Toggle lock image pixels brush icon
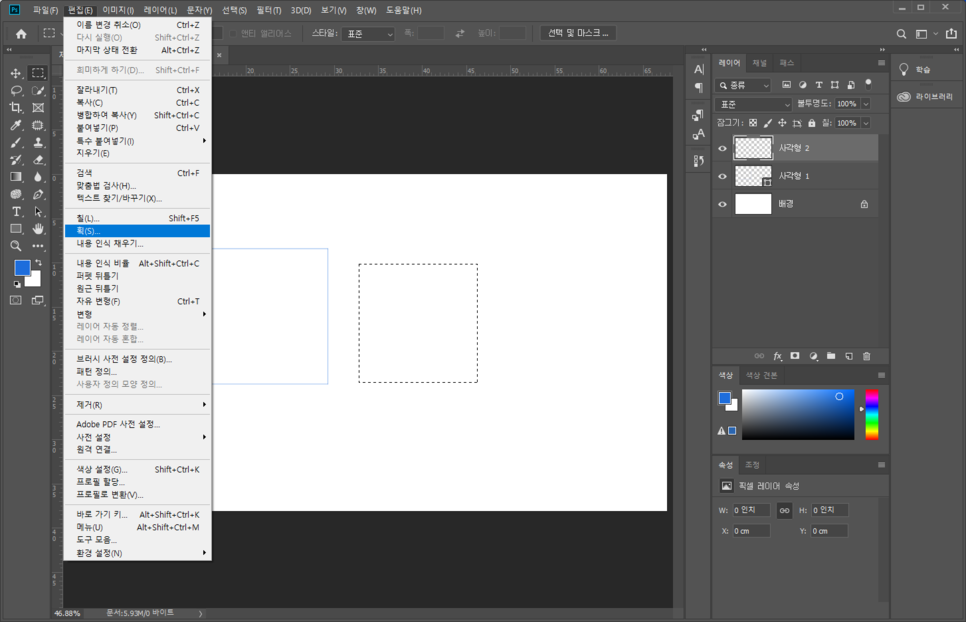 pos(768,123)
